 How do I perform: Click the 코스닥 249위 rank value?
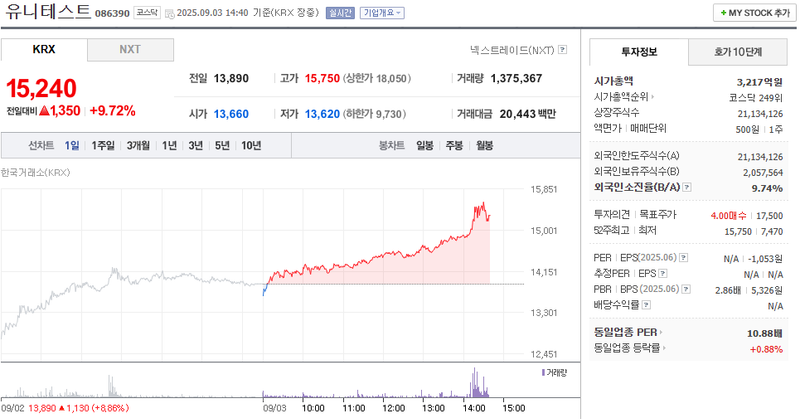point(756,98)
